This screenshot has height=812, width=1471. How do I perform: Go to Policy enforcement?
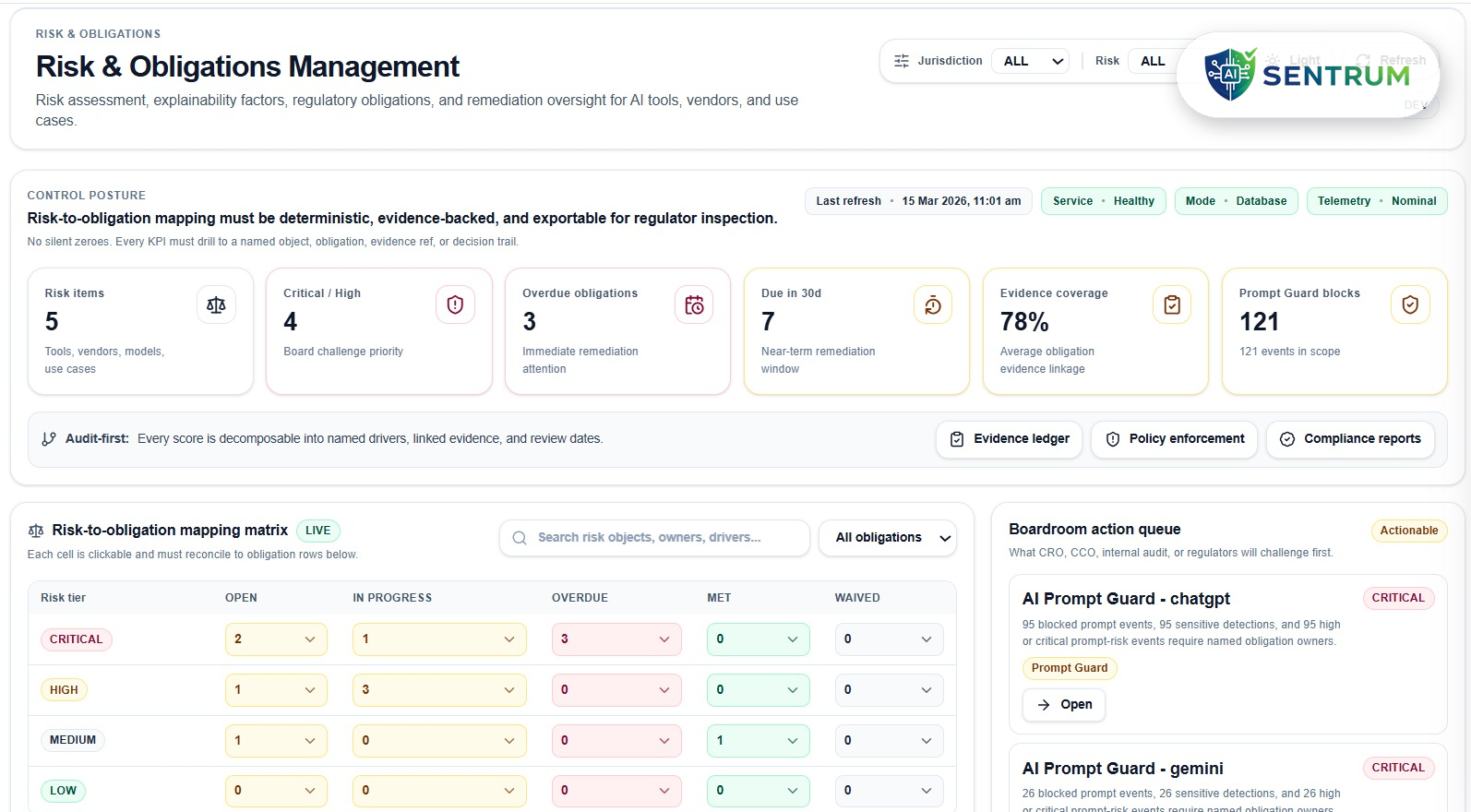pos(1175,439)
